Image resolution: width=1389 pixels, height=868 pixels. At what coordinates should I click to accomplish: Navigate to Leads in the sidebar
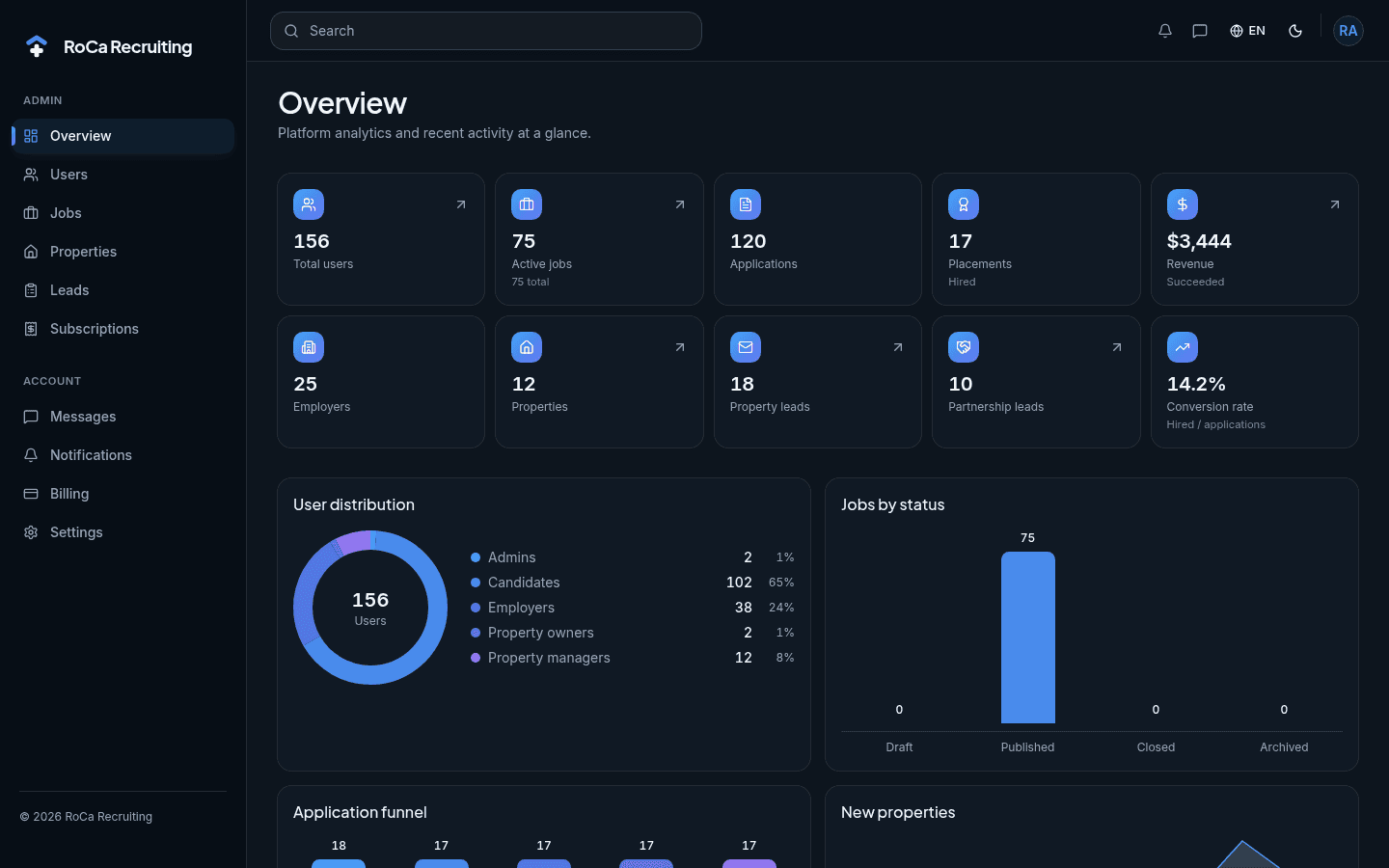click(x=123, y=290)
